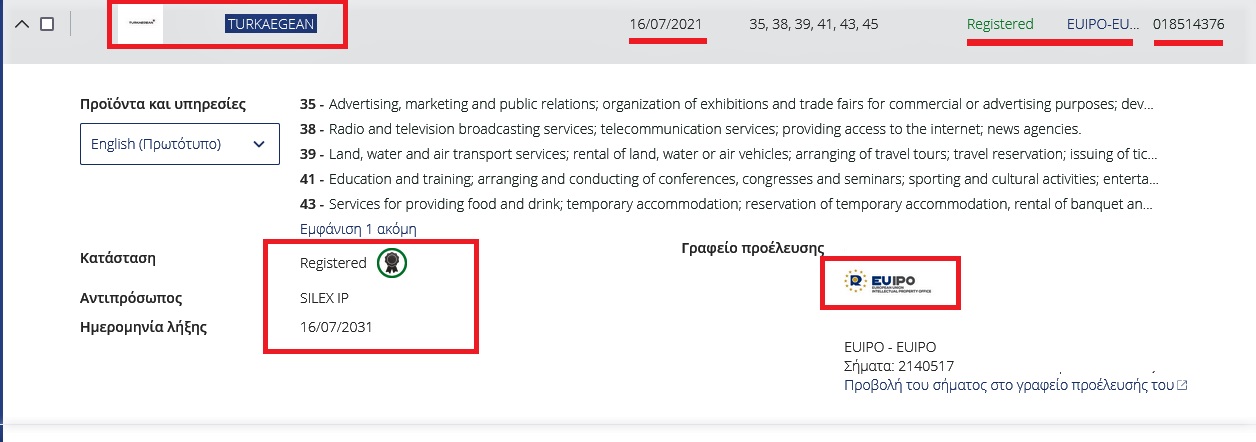Click the dropdown arrow in the language selector
The height and width of the screenshot is (442, 1256).
pyautogui.click(x=259, y=144)
